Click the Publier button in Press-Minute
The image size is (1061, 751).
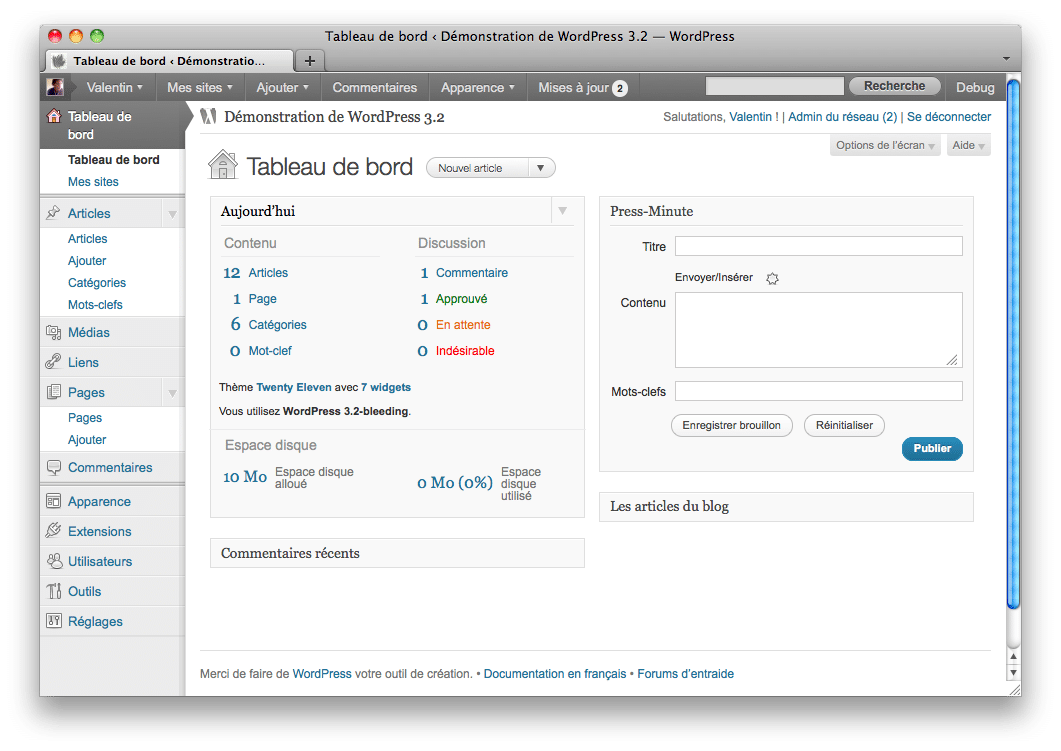932,449
